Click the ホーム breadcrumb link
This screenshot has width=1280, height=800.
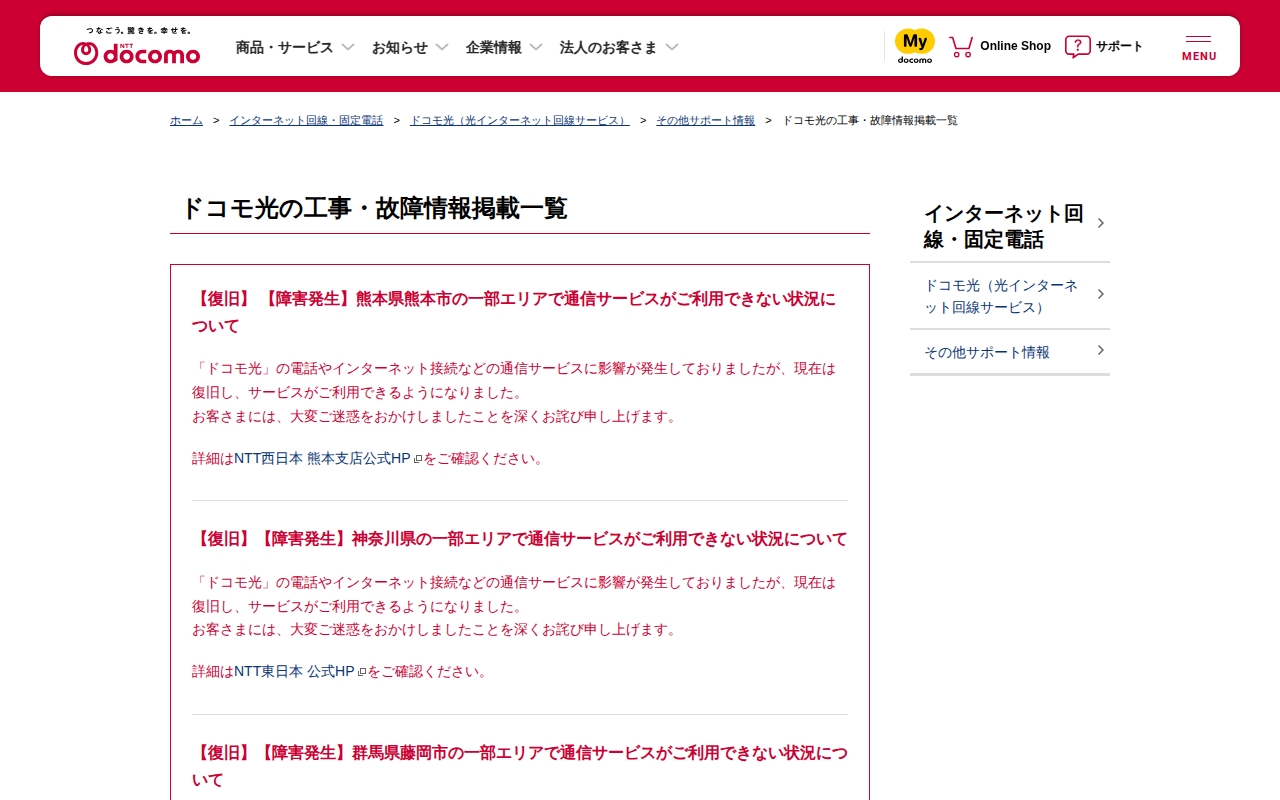pyautogui.click(x=186, y=120)
